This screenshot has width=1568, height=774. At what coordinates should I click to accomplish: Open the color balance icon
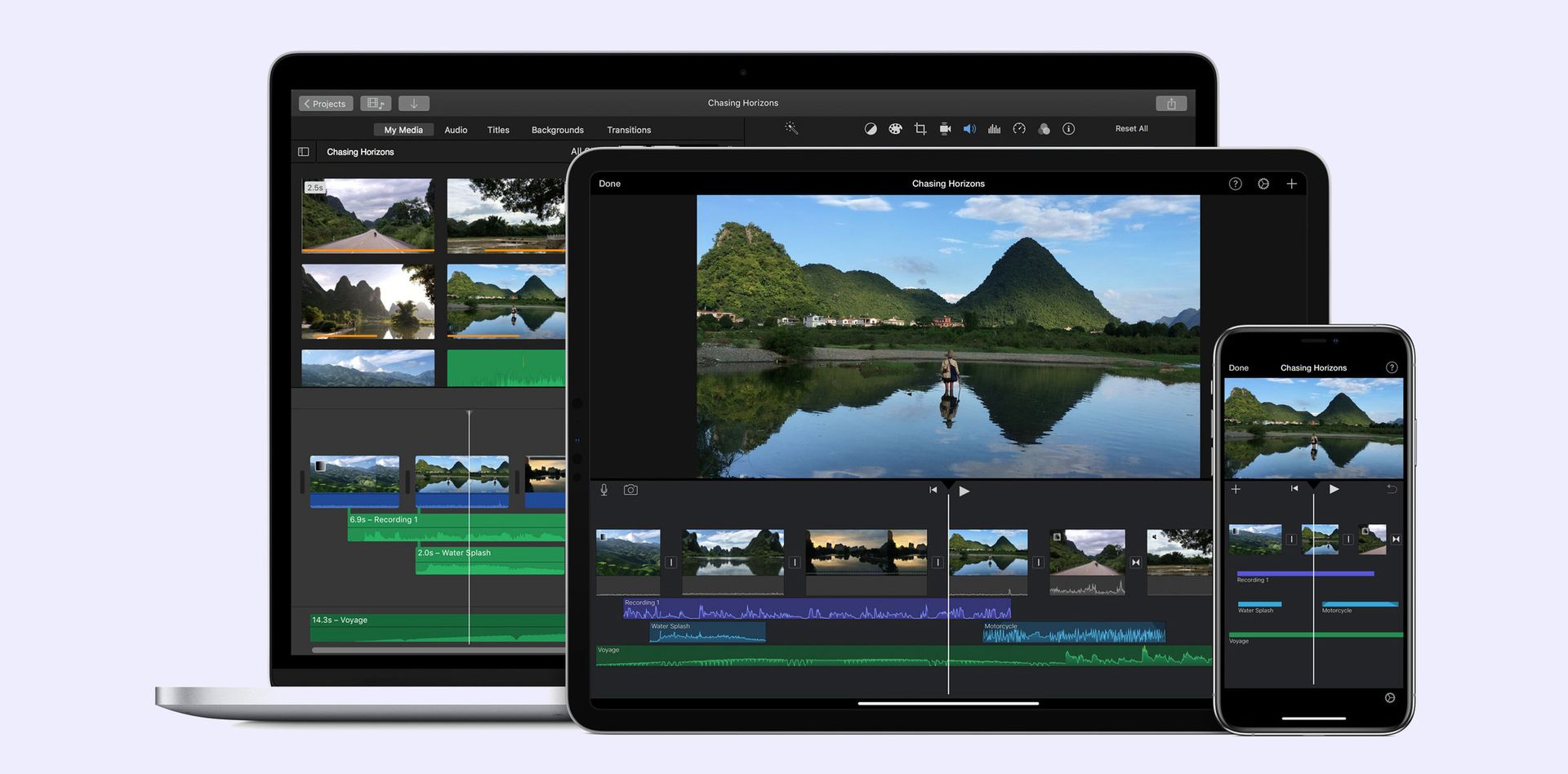(871, 129)
